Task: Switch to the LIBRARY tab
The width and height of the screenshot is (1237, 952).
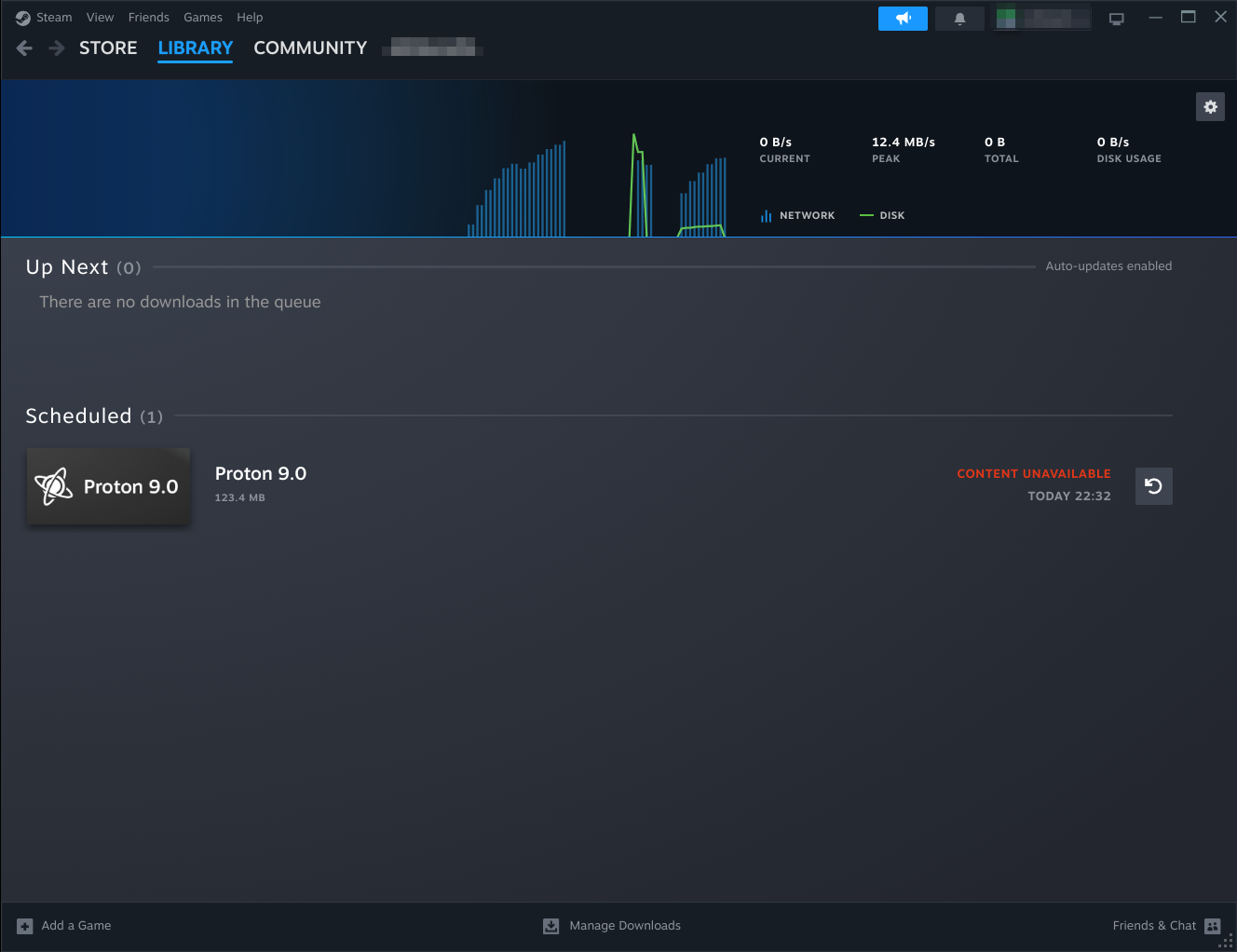Action: [196, 48]
